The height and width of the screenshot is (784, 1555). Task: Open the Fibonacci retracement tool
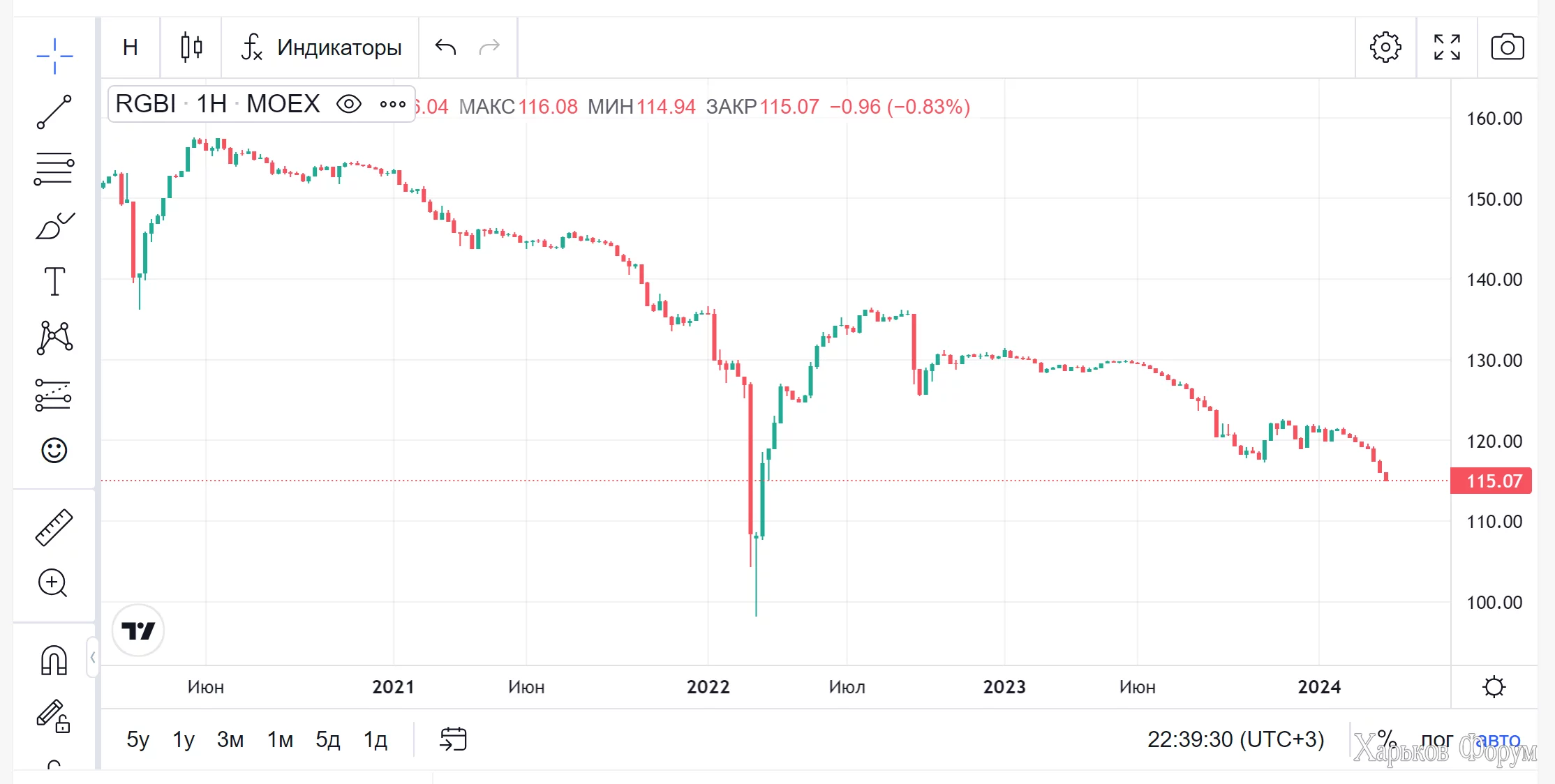pyautogui.click(x=54, y=169)
